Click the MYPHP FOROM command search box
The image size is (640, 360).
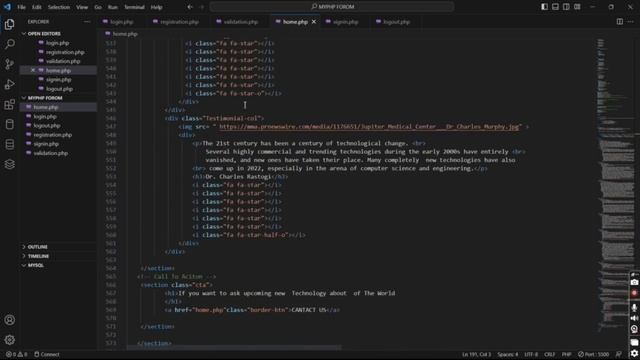click(332, 7)
